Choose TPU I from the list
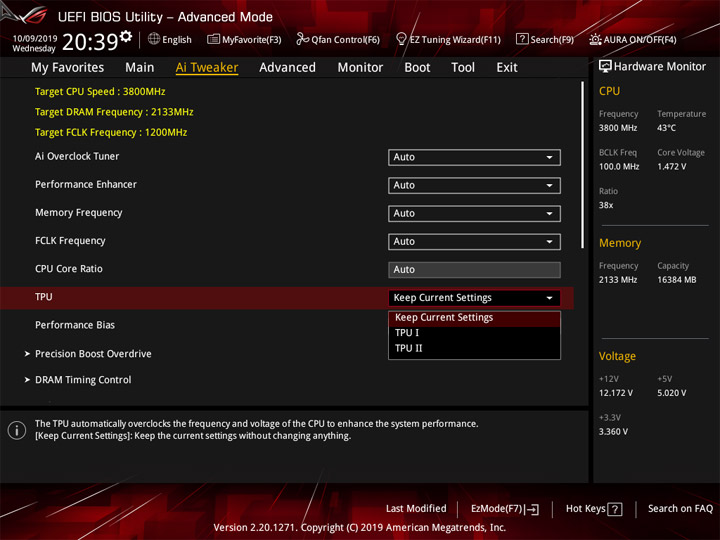The height and width of the screenshot is (540, 720). [474, 333]
